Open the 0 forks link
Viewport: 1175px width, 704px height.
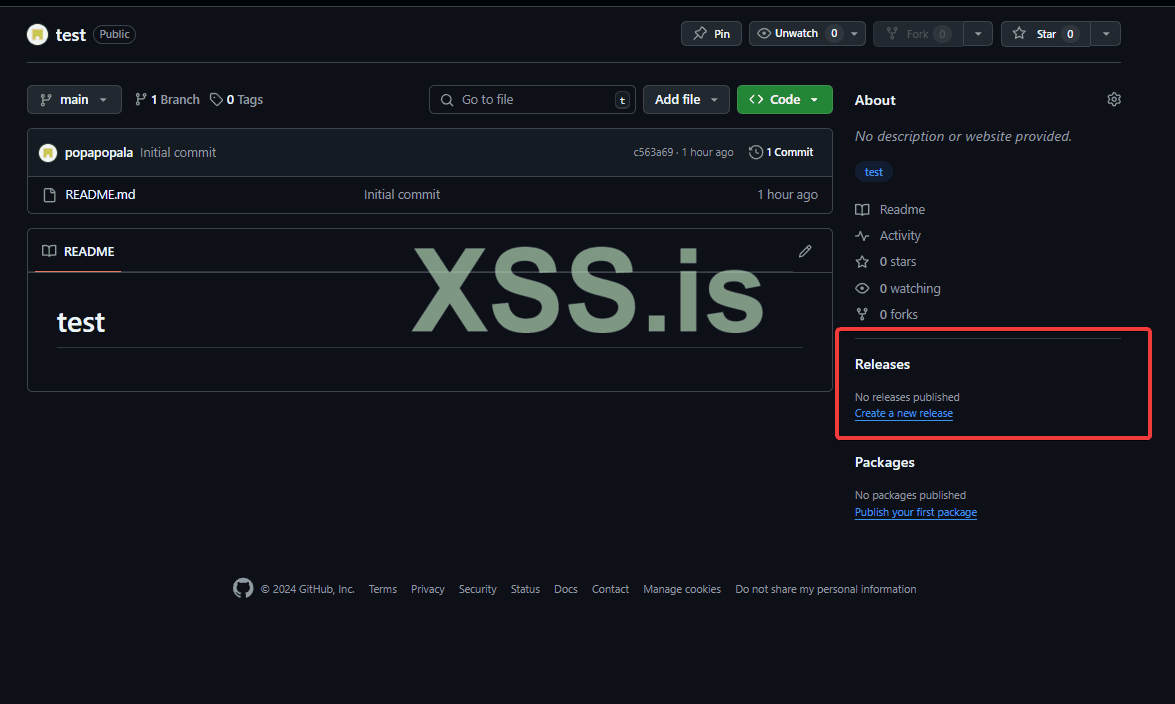click(898, 314)
